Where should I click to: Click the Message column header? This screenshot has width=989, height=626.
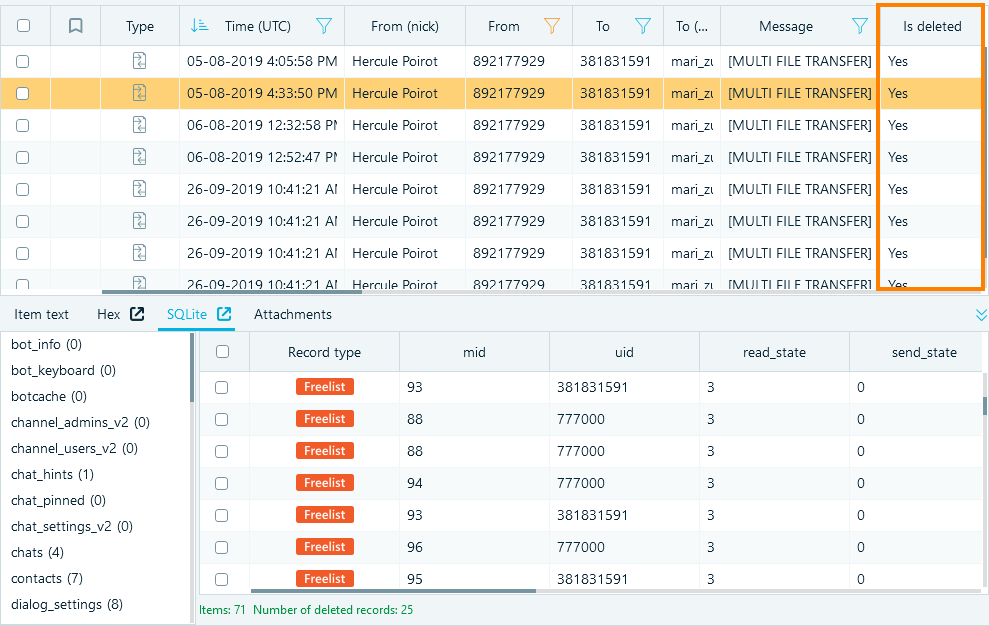[x=786, y=26]
